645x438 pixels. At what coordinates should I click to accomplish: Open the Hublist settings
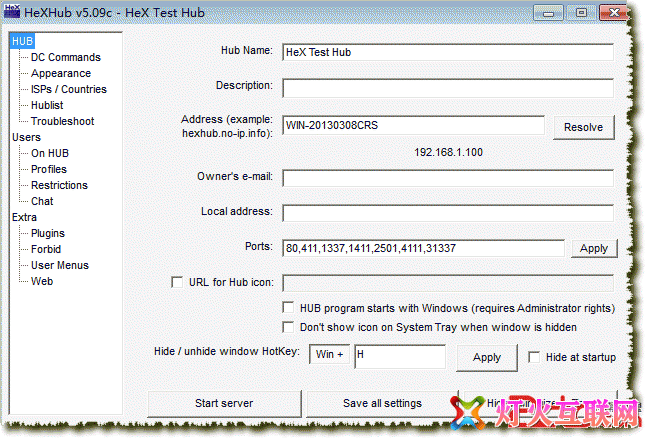pyautogui.click(x=47, y=105)
